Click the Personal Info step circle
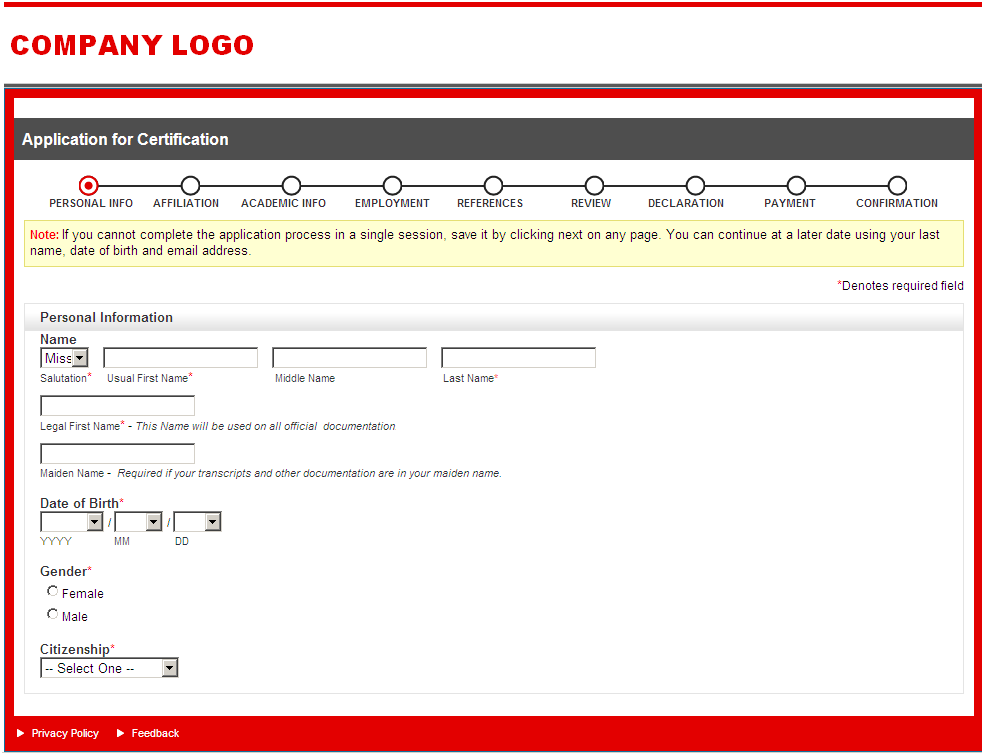Viewport: 986px width, 753px height. (89, 185)
